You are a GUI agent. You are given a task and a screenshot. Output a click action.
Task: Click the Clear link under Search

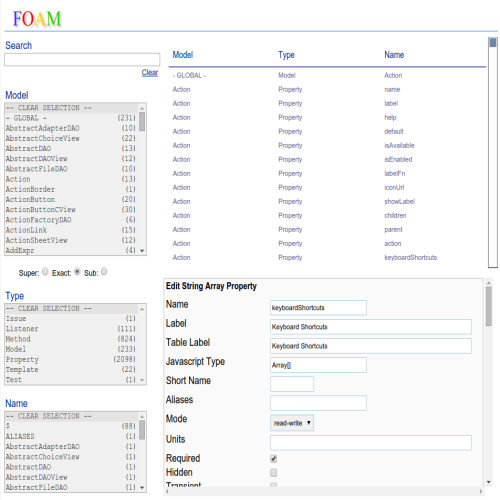pos(150,72)
